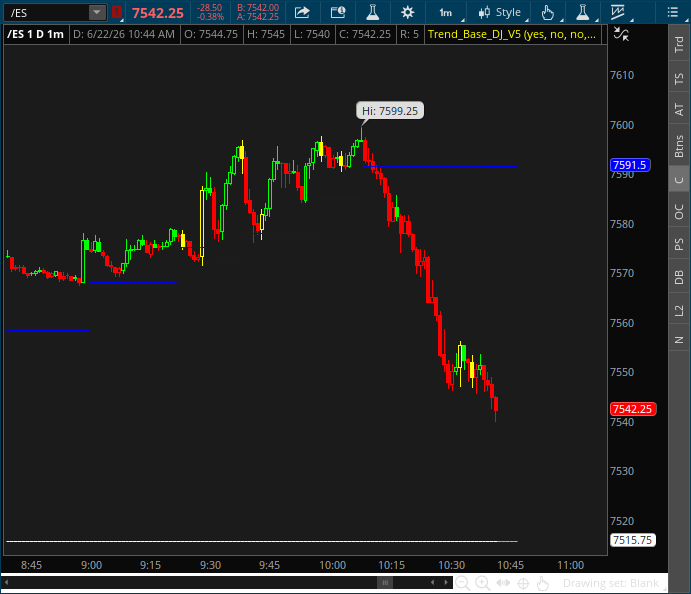Screen dimensions: 691x594
Task: Click the horizontal pan arrows icon
Action: tap(503, 583)
